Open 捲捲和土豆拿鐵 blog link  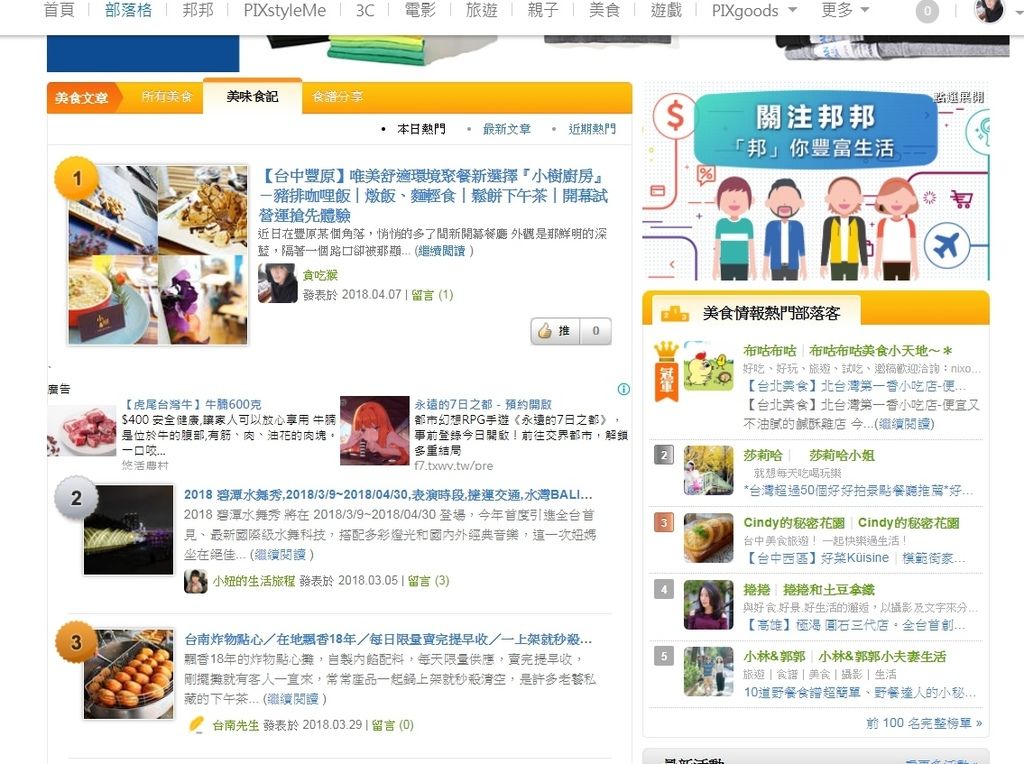(829, 590)
